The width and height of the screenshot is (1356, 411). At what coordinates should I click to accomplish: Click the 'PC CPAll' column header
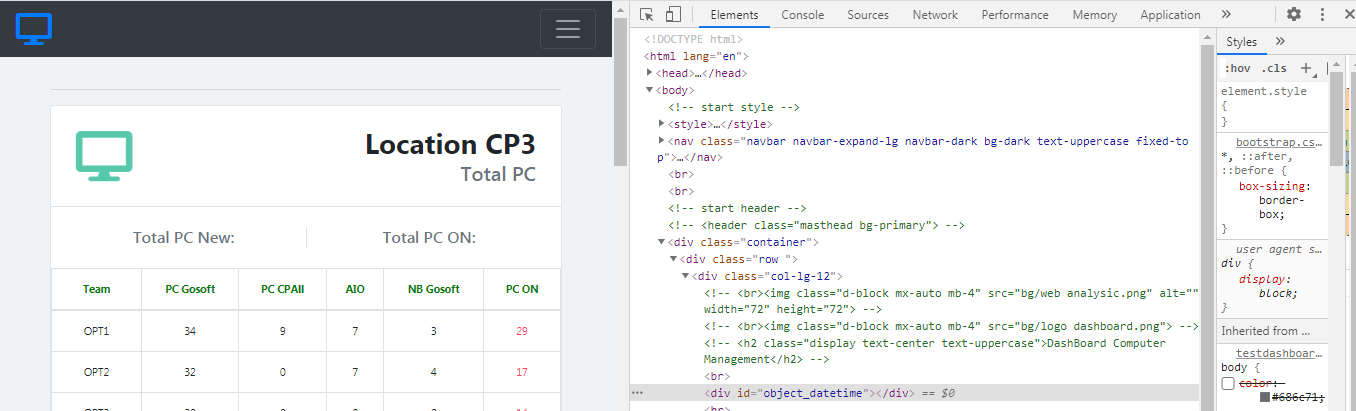(284, 289)
